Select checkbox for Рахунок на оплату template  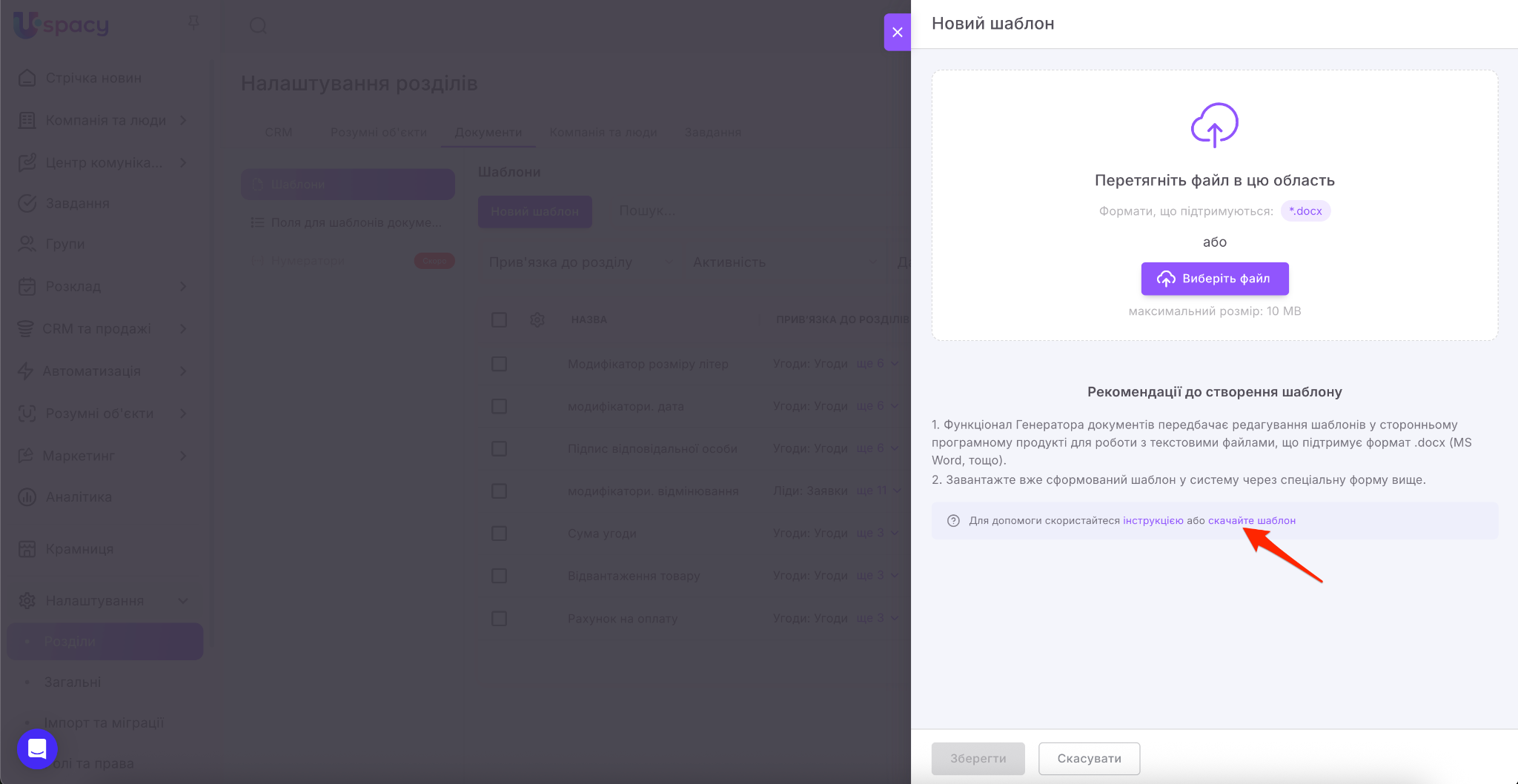(x=500, y=619)
